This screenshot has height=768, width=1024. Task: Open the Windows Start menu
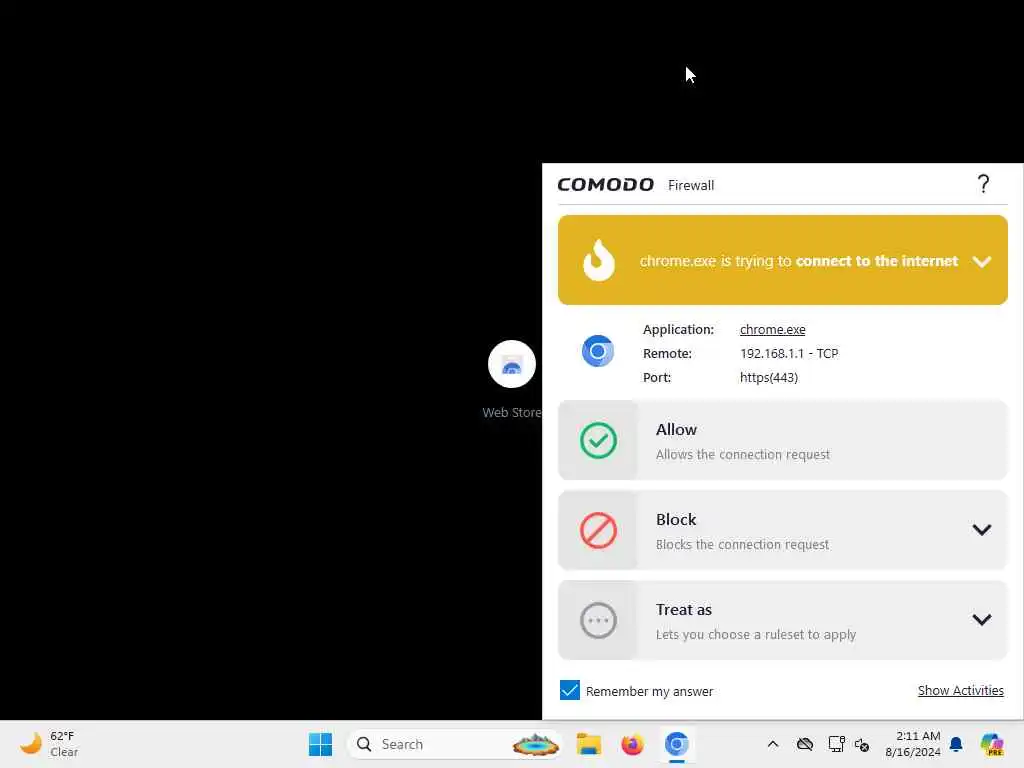320,744
